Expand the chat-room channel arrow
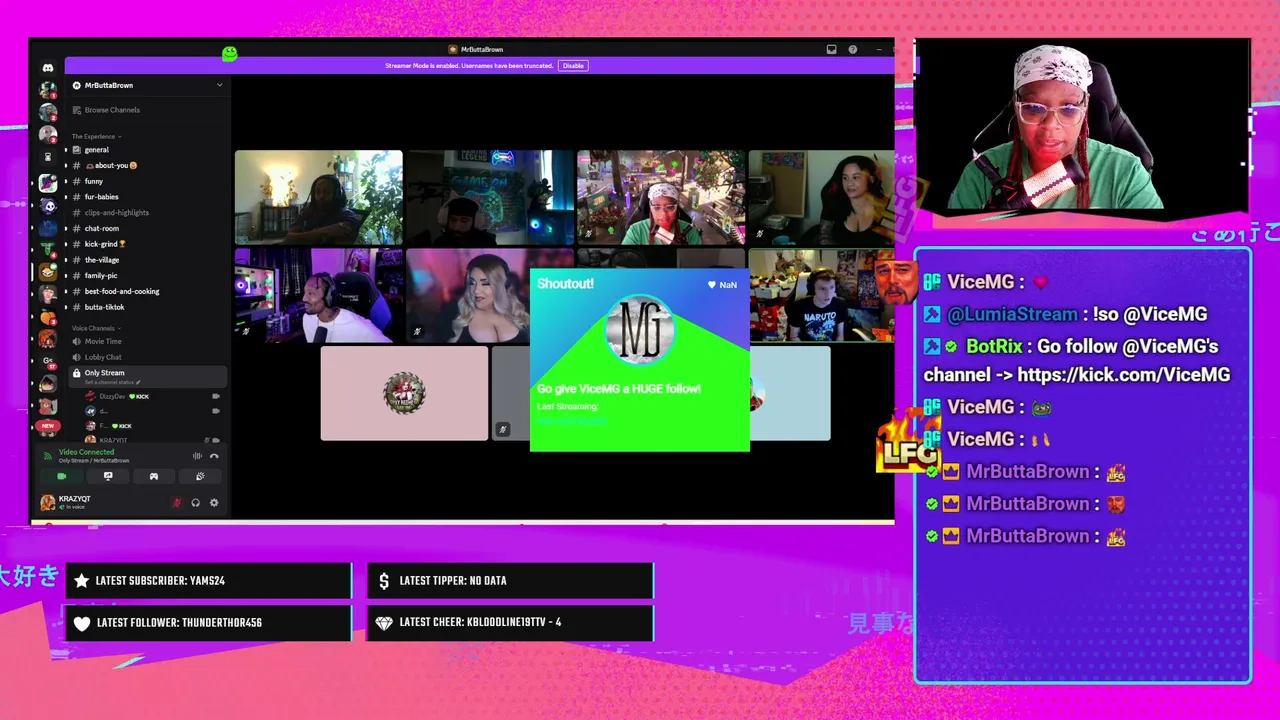1280x720 pixels. pyautogui.click(x=66, y=228)
